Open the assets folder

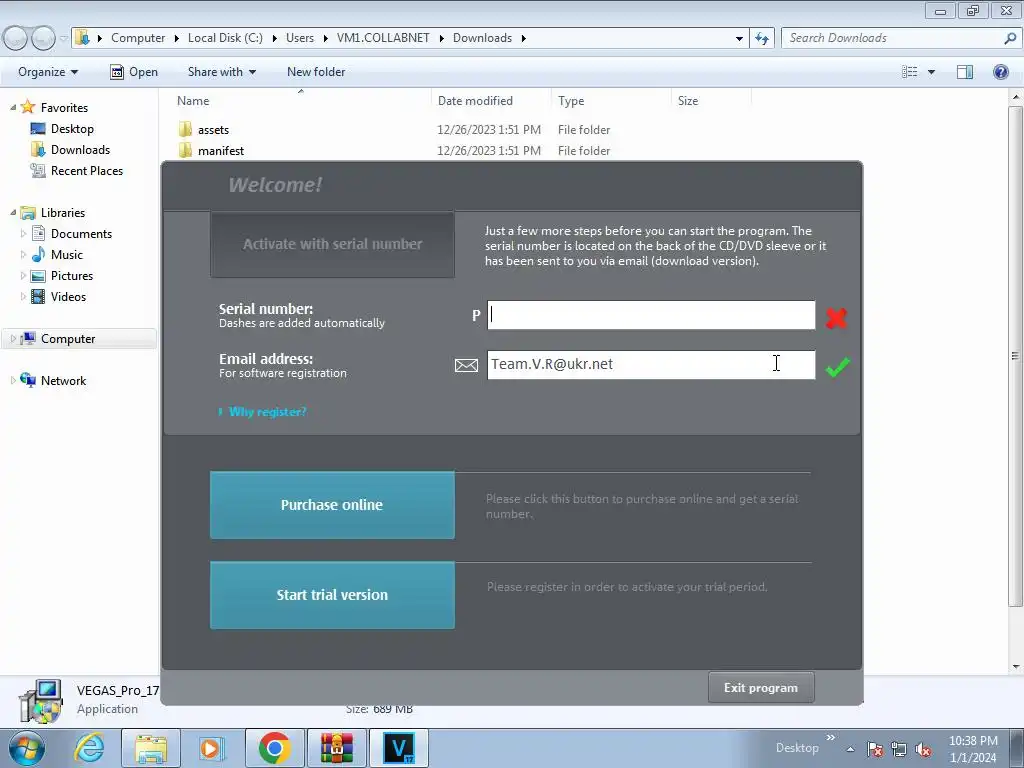[214, 130]
